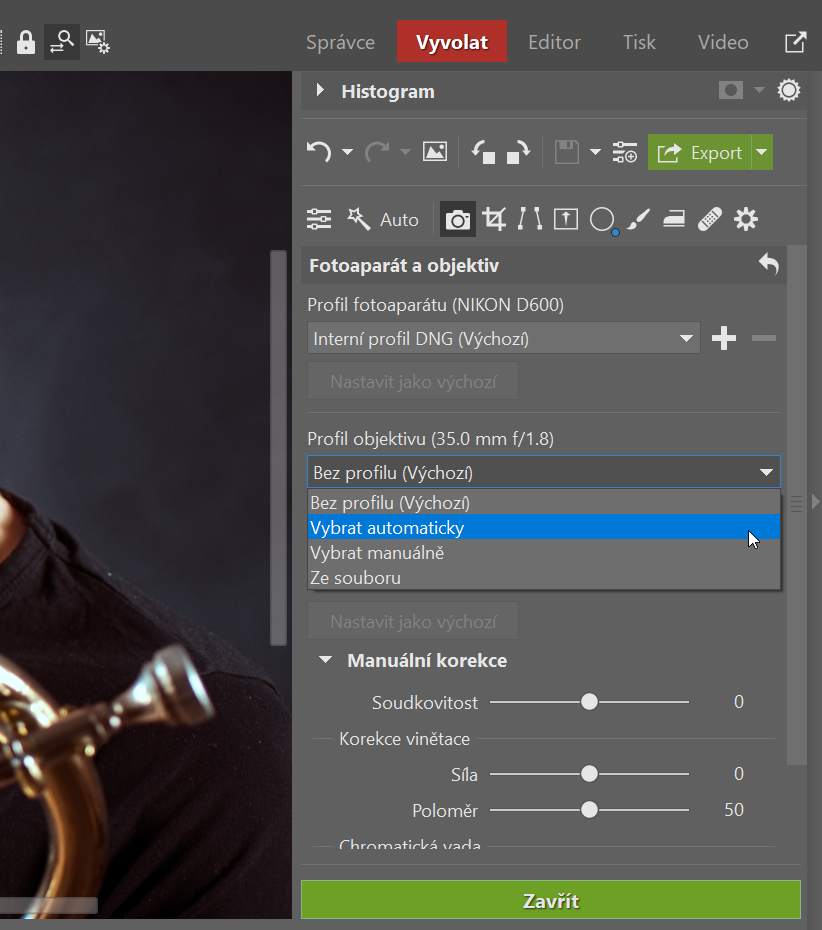The width and height of the screenshot is (822, 930).
Task: Click the save floppy disk icon
Action: pyautogui.click(x=566, y=152)
